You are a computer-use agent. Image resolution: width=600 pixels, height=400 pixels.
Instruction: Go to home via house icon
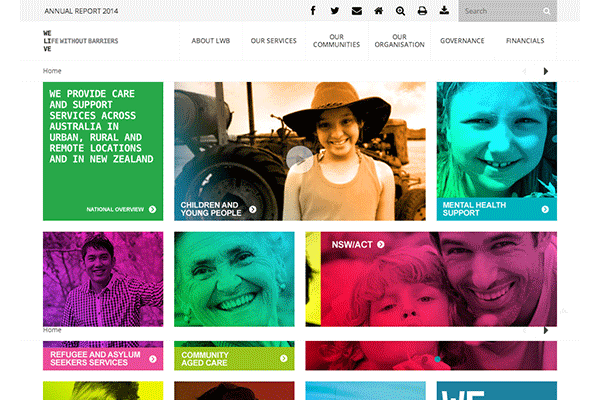(x=378, y=11)
